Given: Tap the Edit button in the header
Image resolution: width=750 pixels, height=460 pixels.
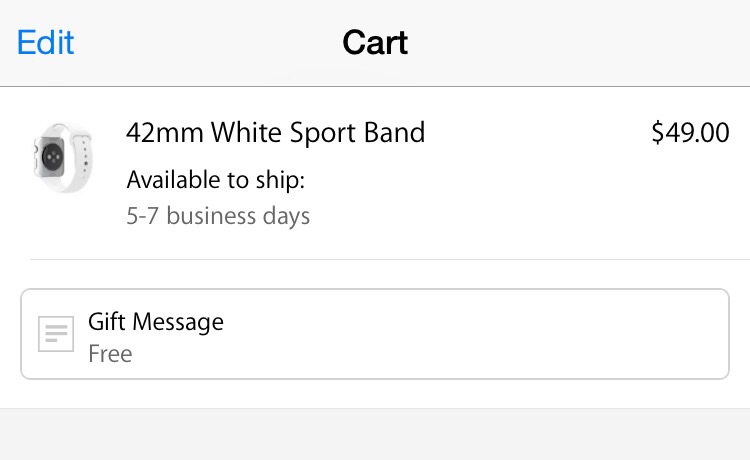Looking at the screenshot, I should 45,43.
